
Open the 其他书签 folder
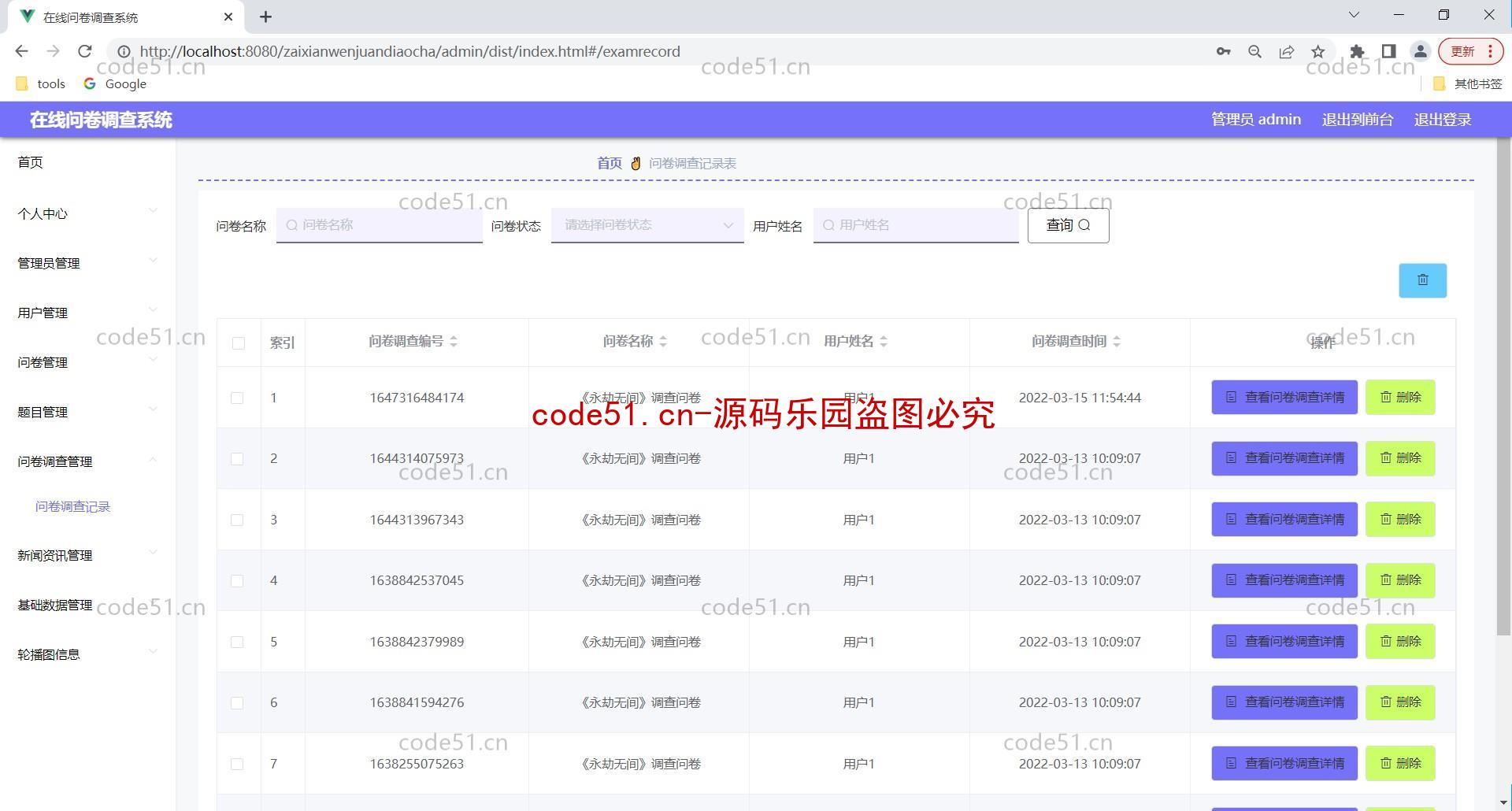[1468, 83]
